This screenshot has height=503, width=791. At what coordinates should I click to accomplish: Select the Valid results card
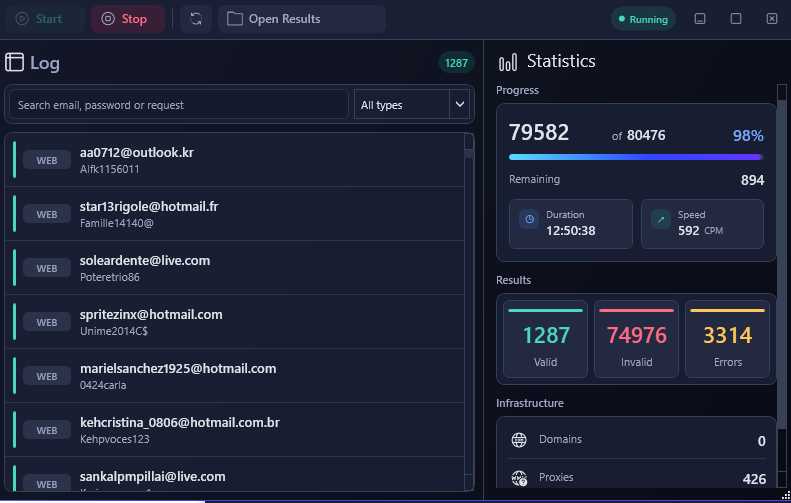click(545, 339)
